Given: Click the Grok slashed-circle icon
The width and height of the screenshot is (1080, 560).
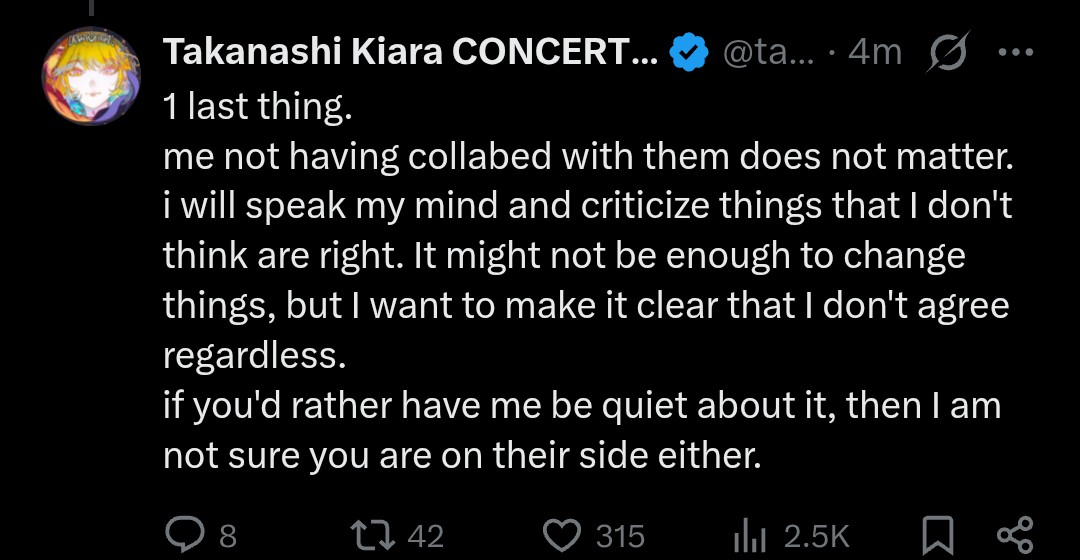Looking at the screenshot, I should pyautogui.click(x=948, y=52).
